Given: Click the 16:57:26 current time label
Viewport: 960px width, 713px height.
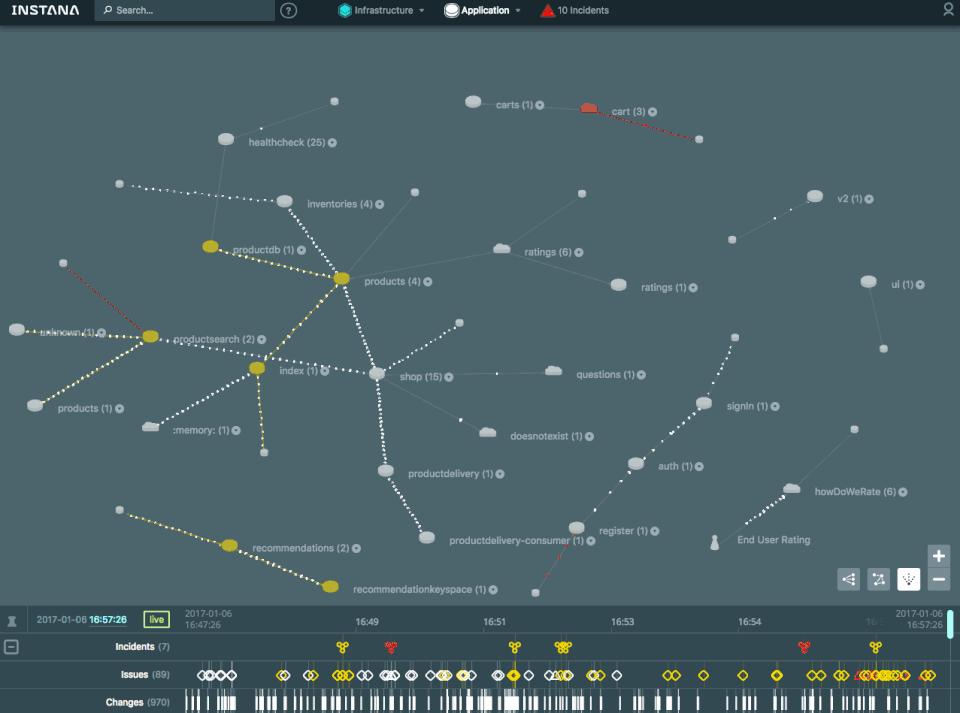Looking at the screenshot, I should [108, 619].
